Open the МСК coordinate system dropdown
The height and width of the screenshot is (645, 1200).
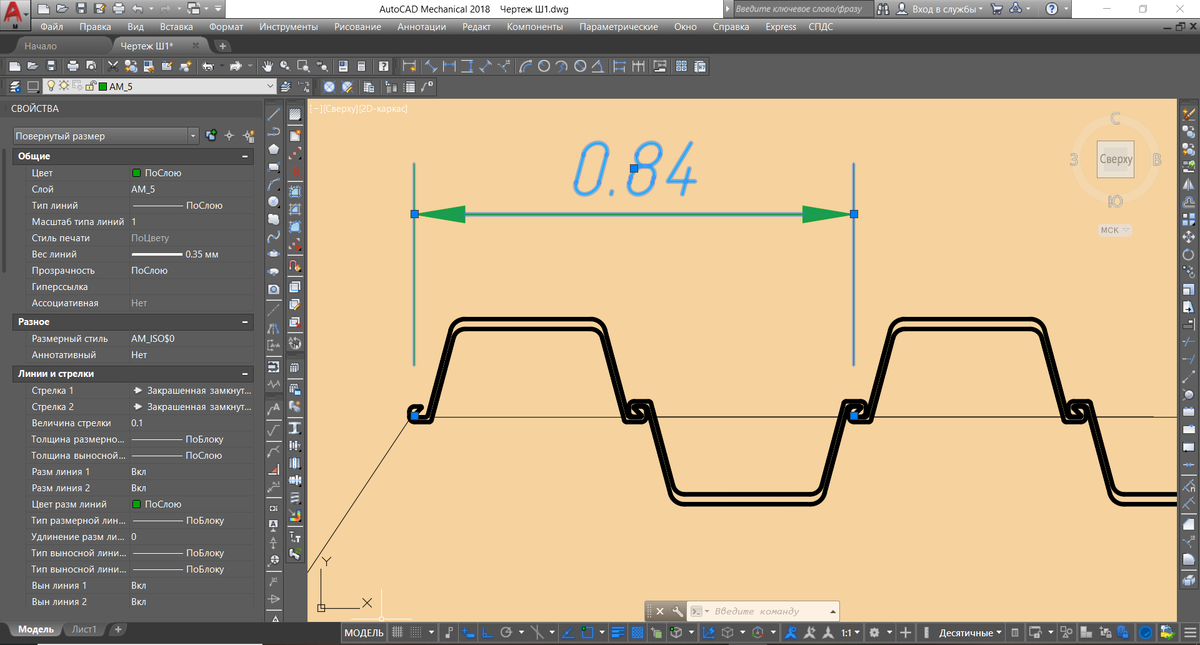1115,230
